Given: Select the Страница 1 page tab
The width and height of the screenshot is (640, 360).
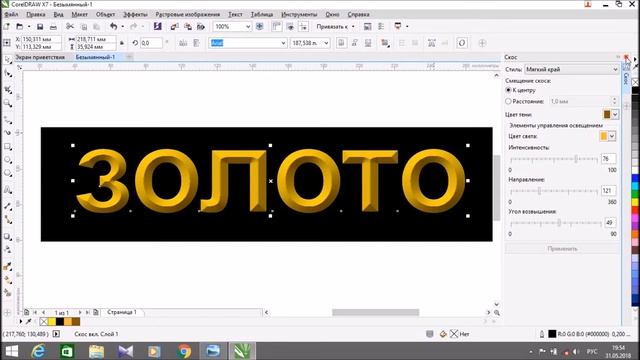Looking at the screenshot, I should point(122,312).
